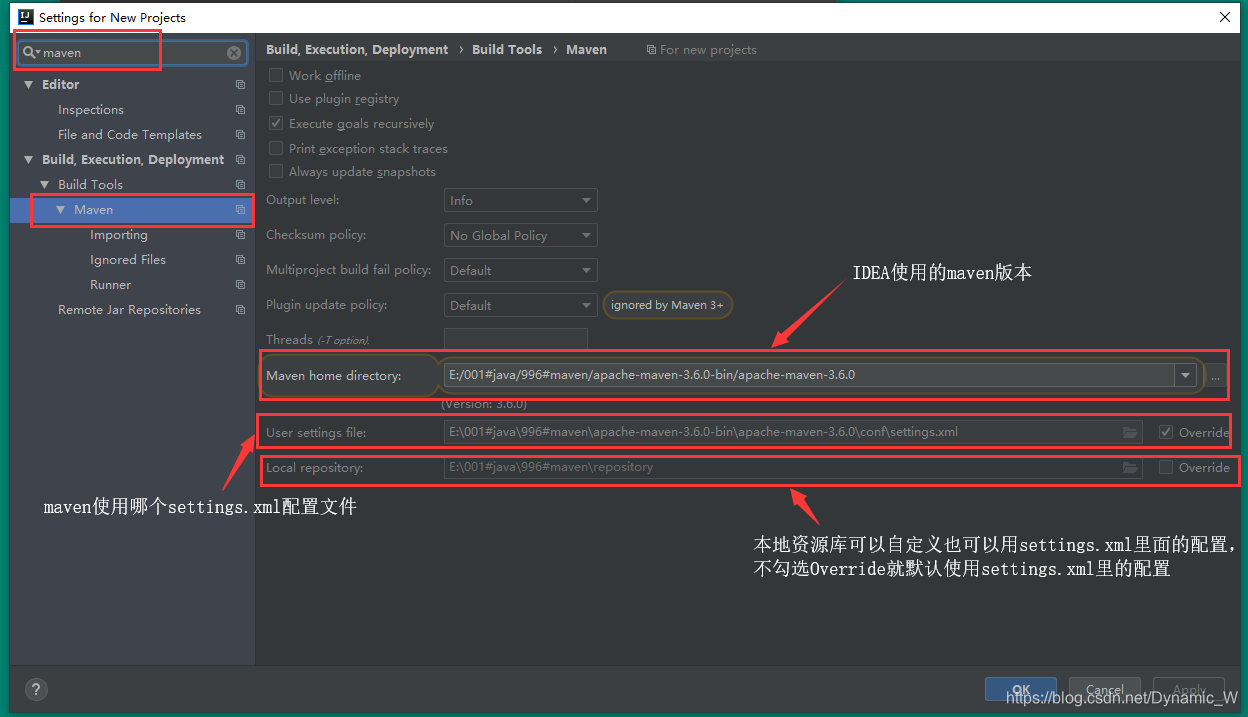1248x717 pixels.
Task: Click project-level icon beside Importing
Action: click(240, 235)
